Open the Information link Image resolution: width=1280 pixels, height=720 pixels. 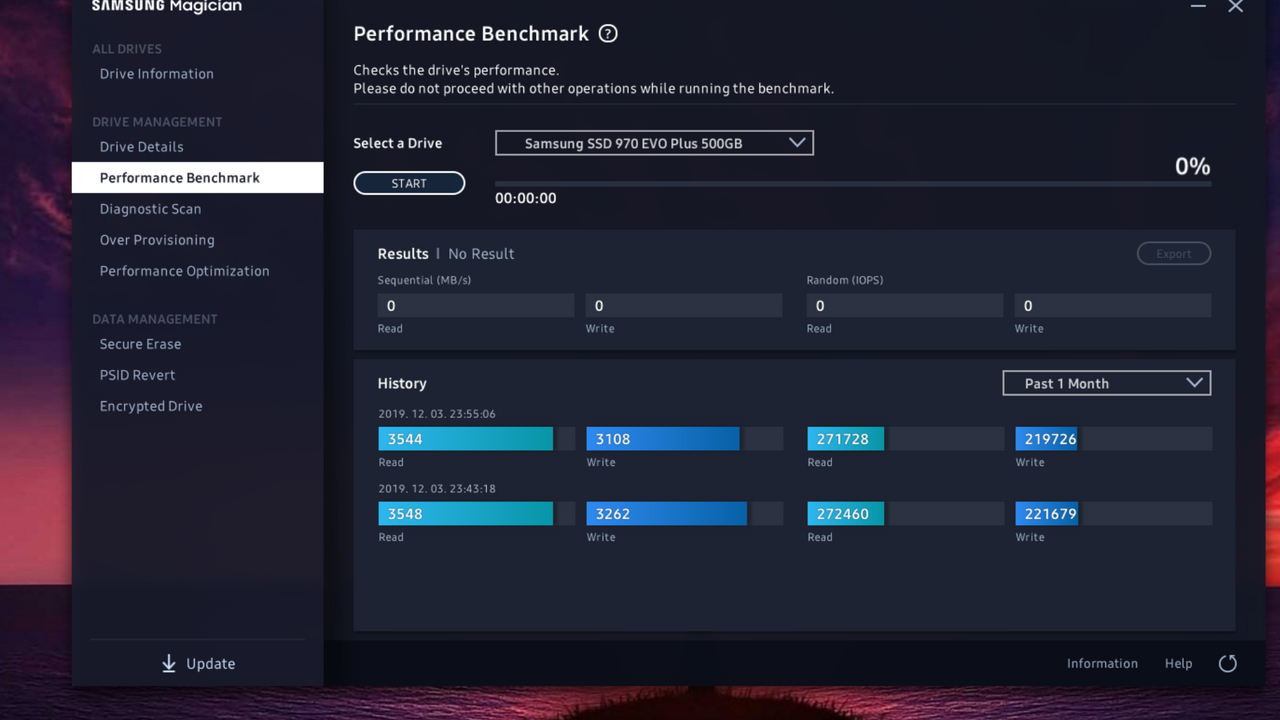point(1102,664)
